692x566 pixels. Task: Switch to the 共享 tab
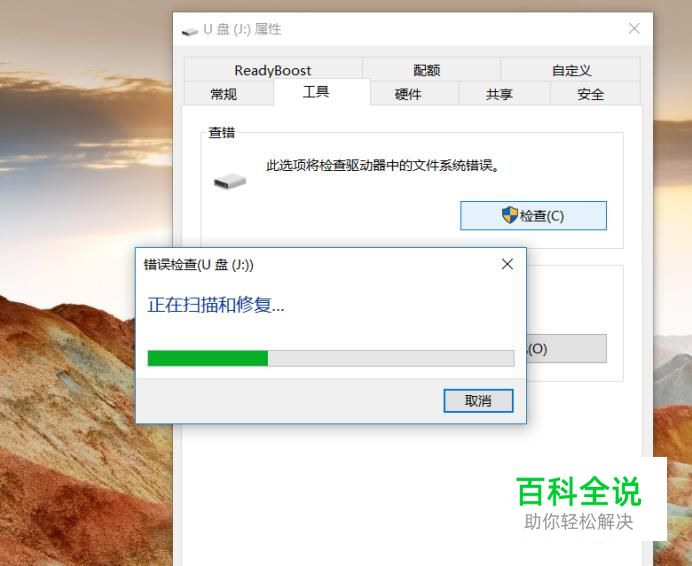[499, 94]
